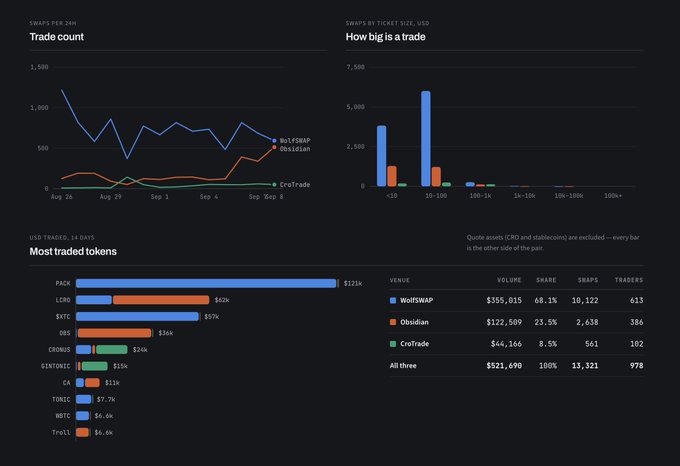The height and width of the screenshot is (466, 680).
Task: Click the 23.5% share value
Action: (546, 322)
